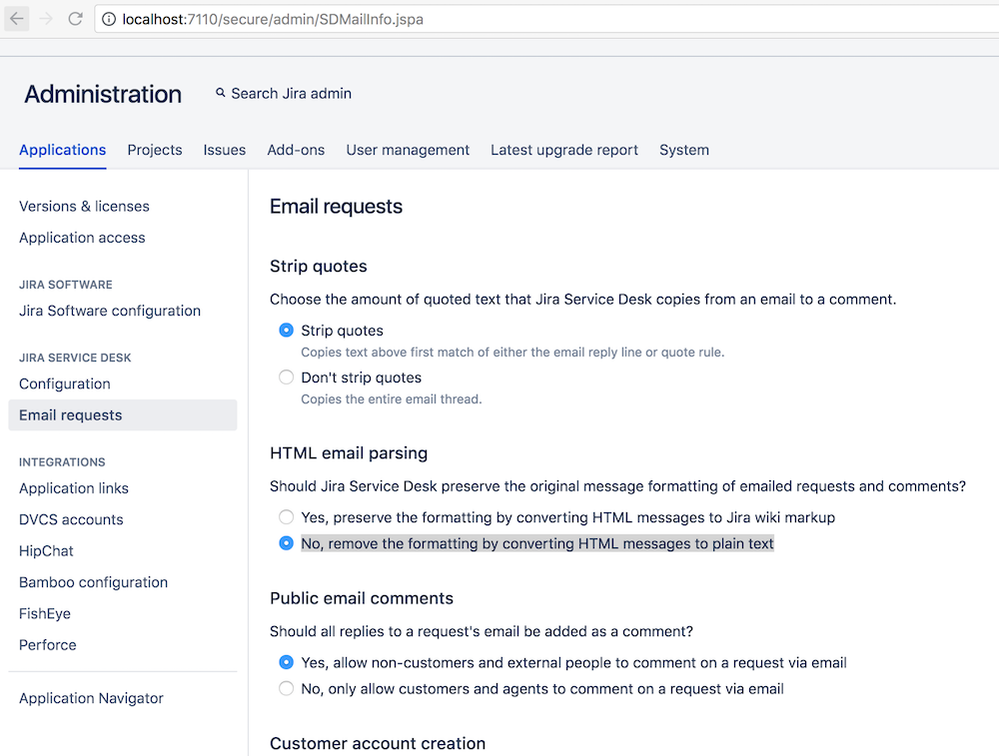The width and height of the screenshot is (999, 756).
Task: Click the search magnifier icon
Action: pyautogui.click(x=220, y=93)
